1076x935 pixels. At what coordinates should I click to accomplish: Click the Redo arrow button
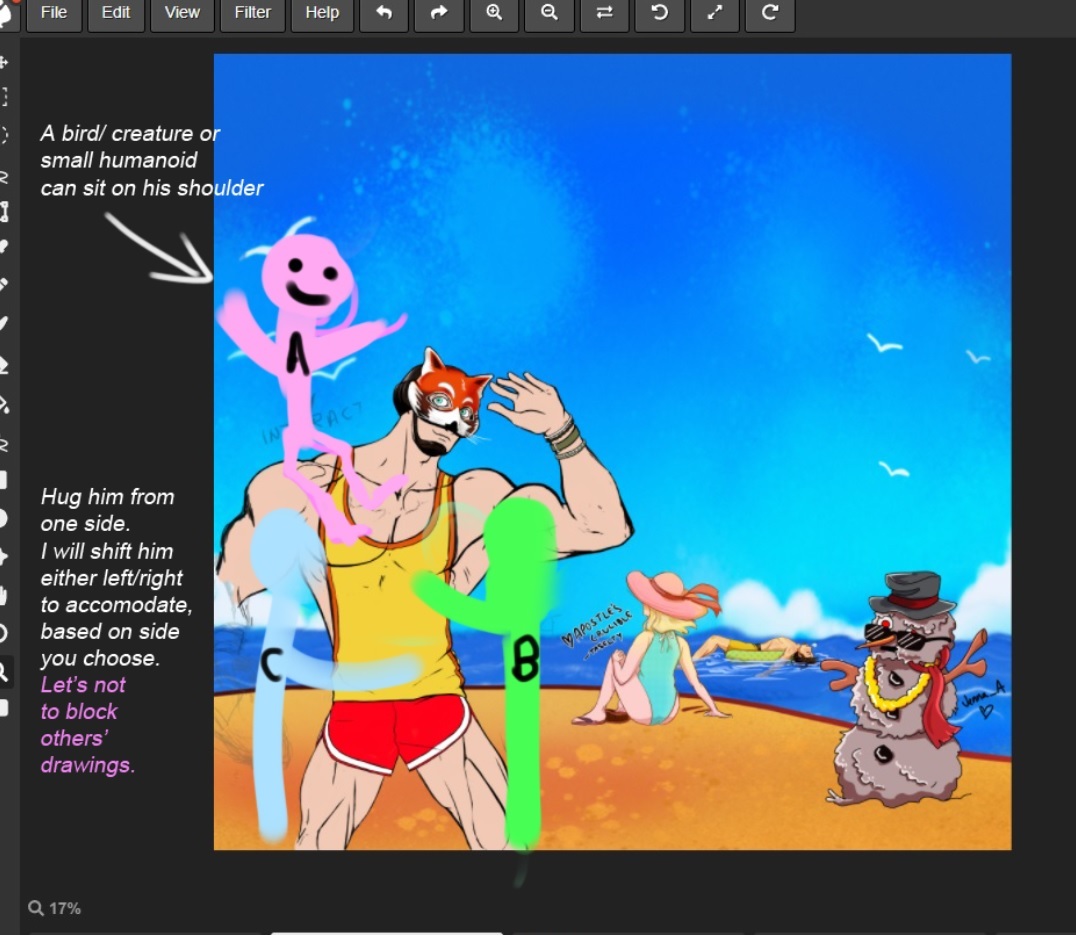439,14
